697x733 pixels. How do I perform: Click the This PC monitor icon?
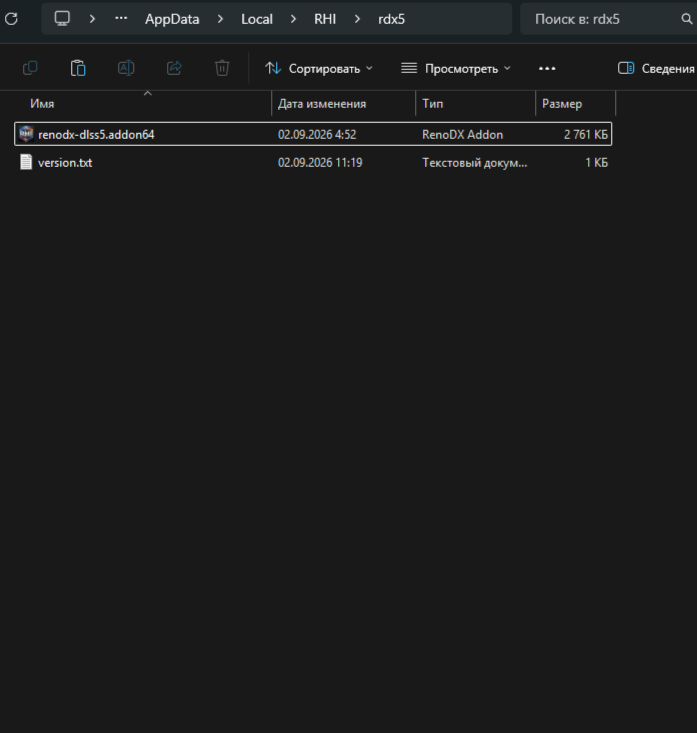62,19
